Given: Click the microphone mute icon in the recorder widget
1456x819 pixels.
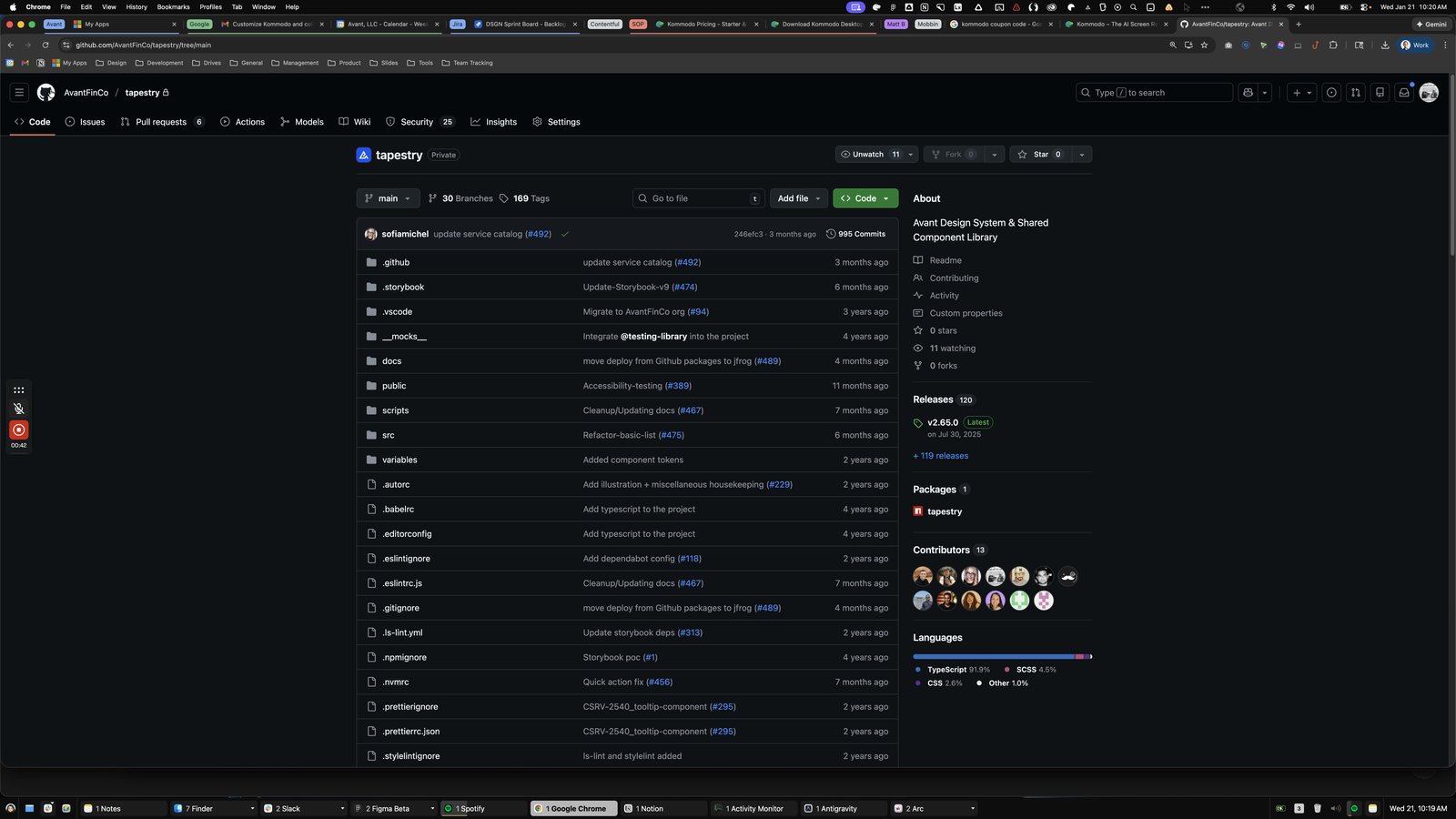Looking at the screenshot, I should [x=18, y=409].
